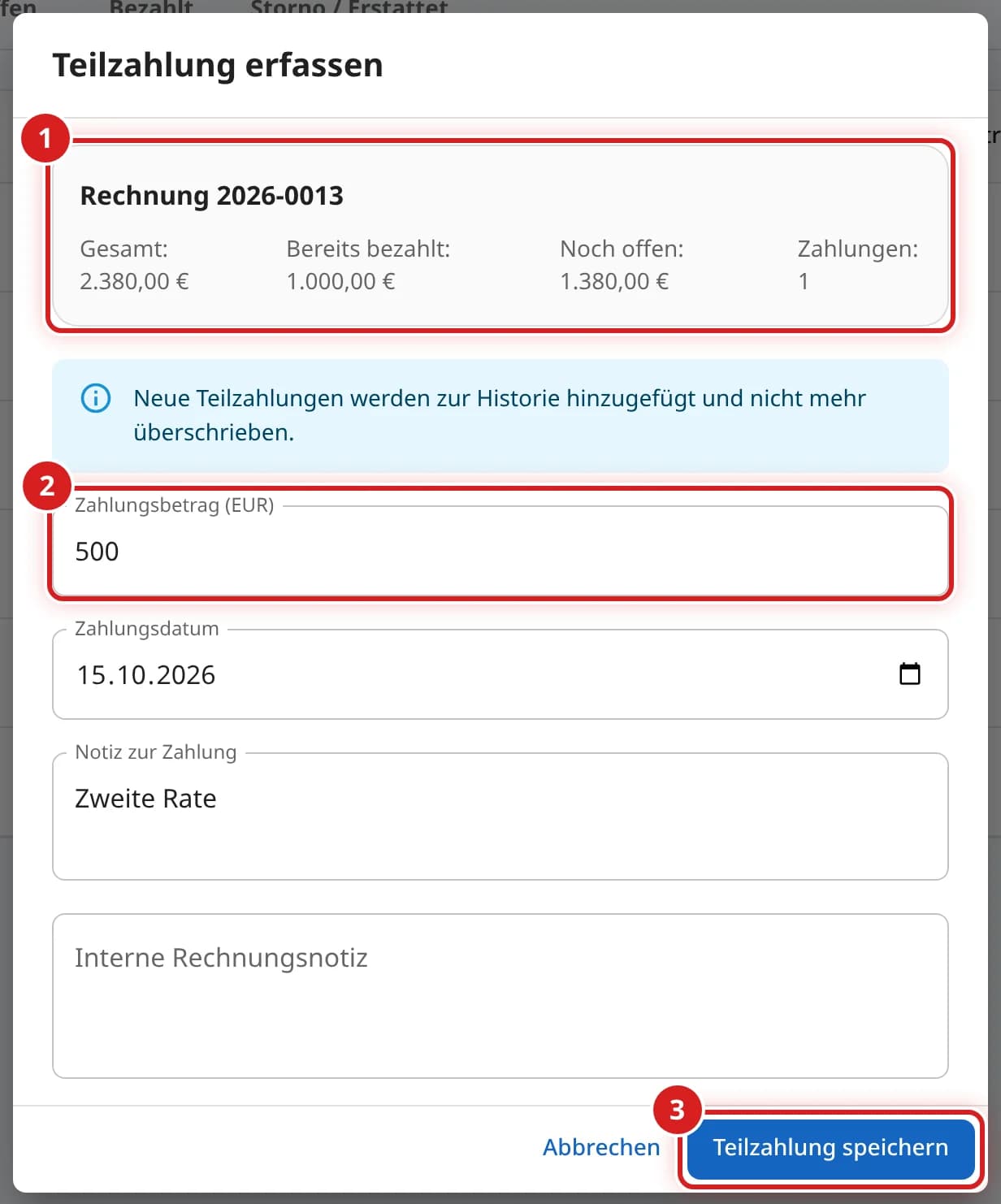
Task: Click the Noch offen amount 1.380,00 €
Action: coord(614,281)
